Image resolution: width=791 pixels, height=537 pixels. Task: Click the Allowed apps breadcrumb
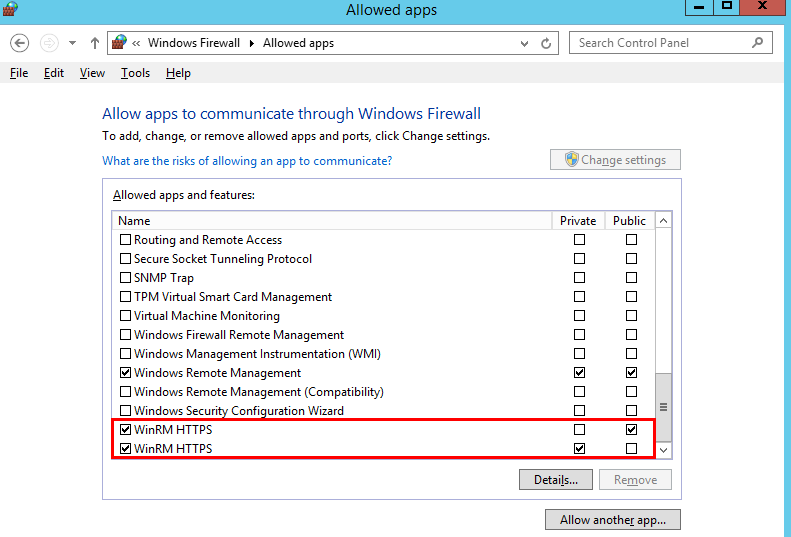click(x=298, y=43)
